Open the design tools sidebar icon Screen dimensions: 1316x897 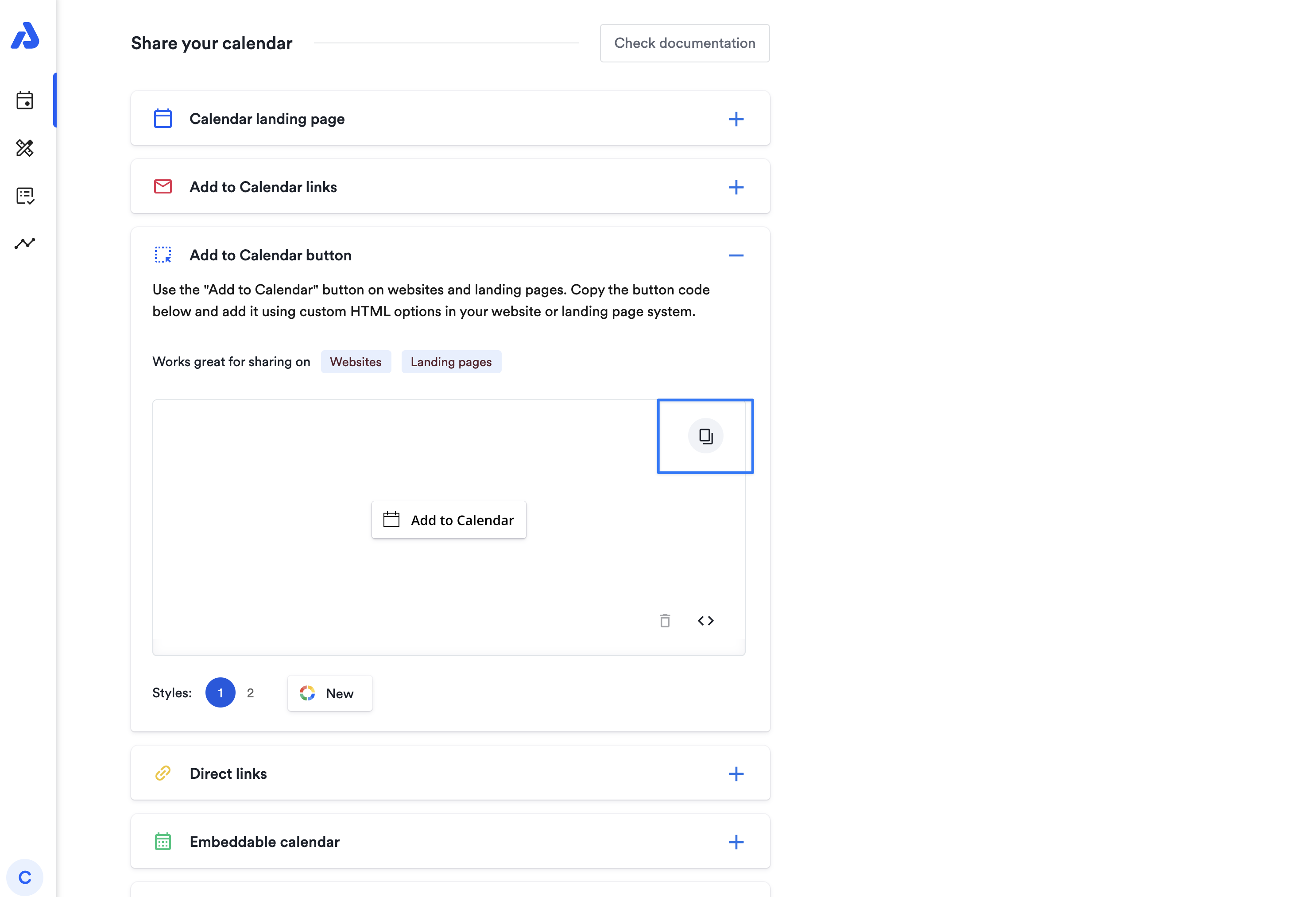(x=25, y=148)
